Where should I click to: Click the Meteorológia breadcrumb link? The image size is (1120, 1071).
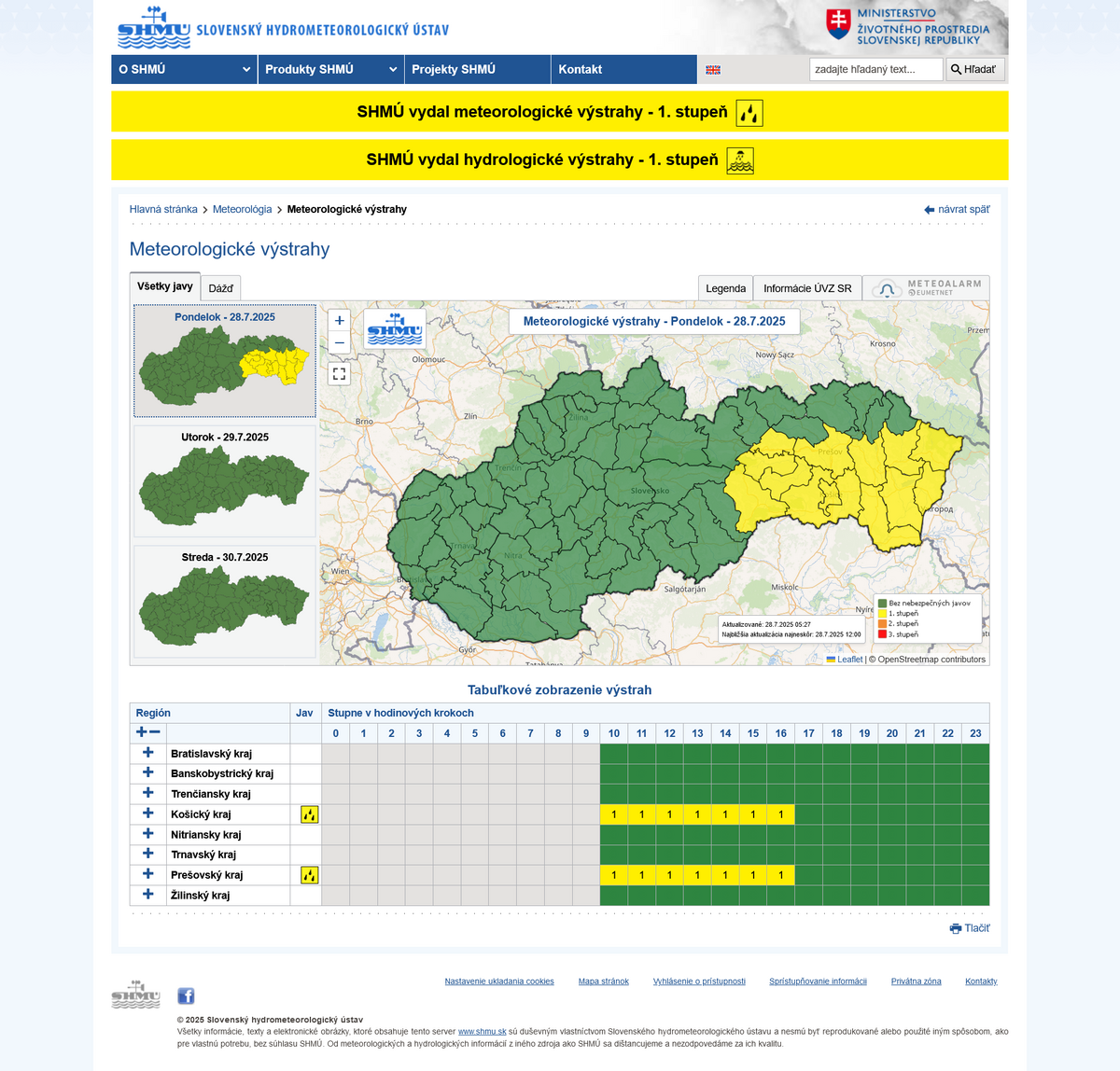pyautogui.click(x=243, y=209)
